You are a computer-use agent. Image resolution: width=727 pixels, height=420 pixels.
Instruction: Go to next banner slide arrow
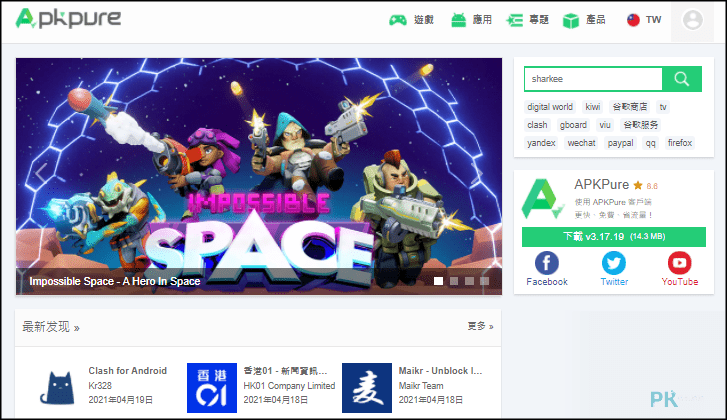(x=477, y=173)
